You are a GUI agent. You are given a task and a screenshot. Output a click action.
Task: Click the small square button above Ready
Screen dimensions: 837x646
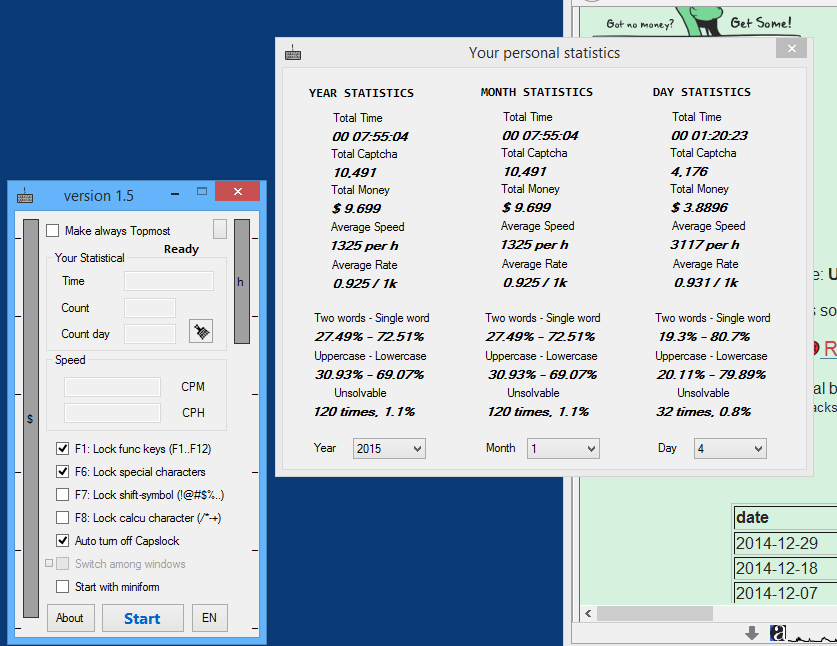pos(220,229)
